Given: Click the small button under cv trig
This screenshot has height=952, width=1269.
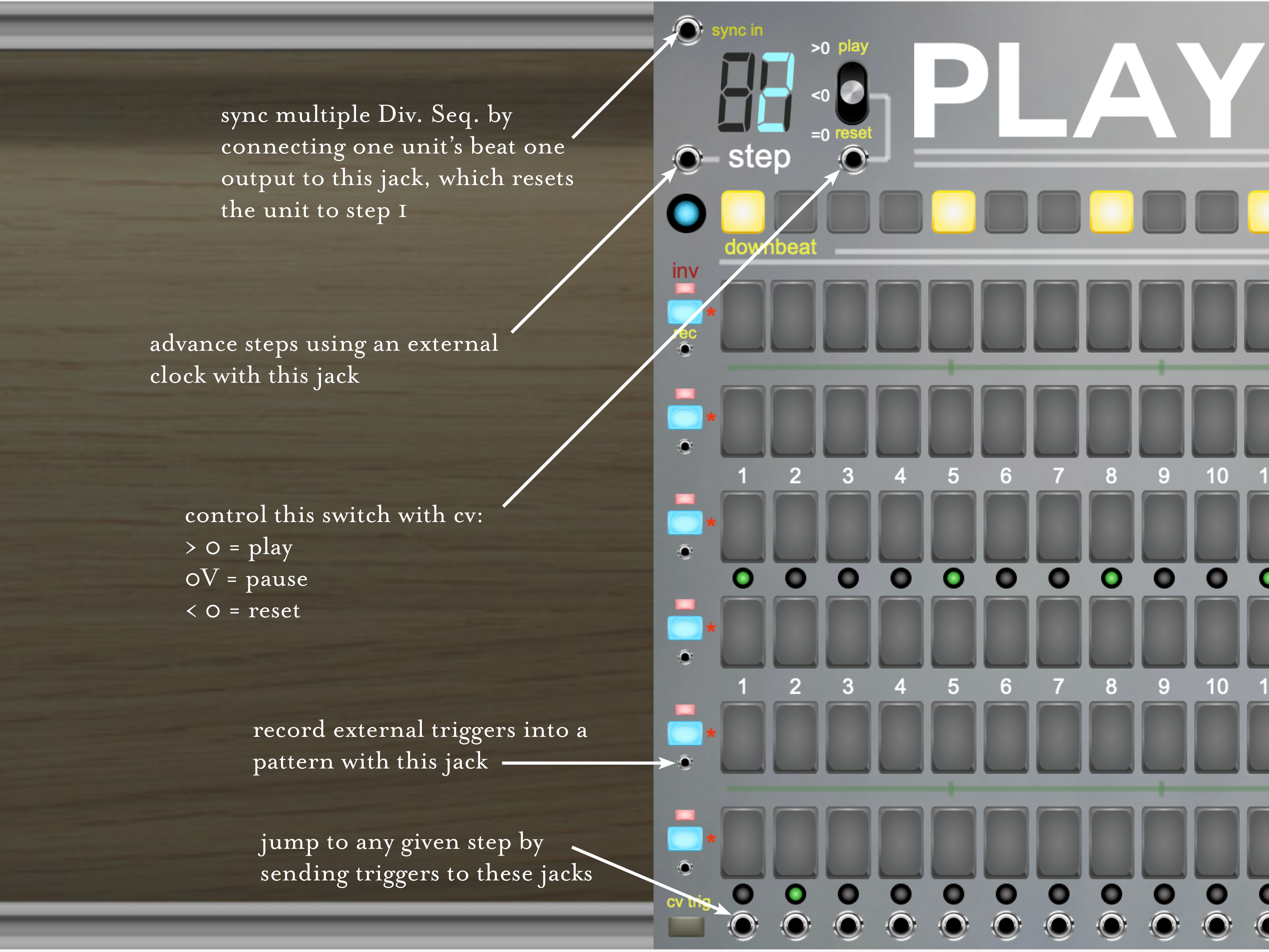Looking at the screenshot, I should pyautogui.click(x=686, y=926).
